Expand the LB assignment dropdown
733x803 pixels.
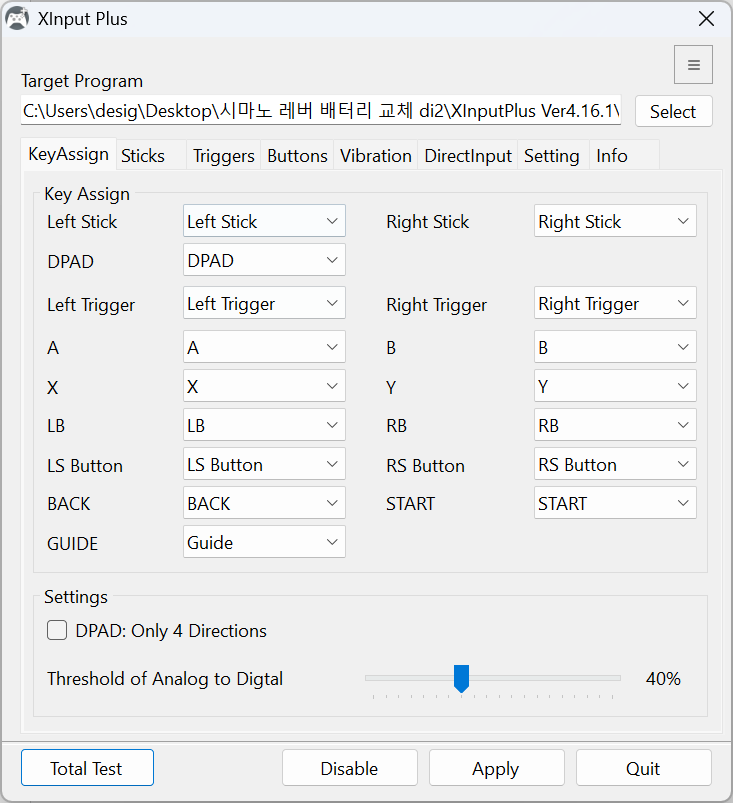pyautogui.click(x=264, y=425)
